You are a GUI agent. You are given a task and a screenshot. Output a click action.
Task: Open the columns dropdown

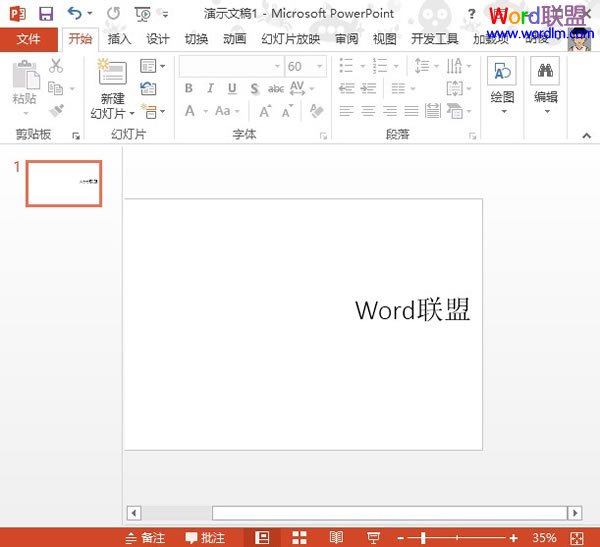(x=403, y=89)
